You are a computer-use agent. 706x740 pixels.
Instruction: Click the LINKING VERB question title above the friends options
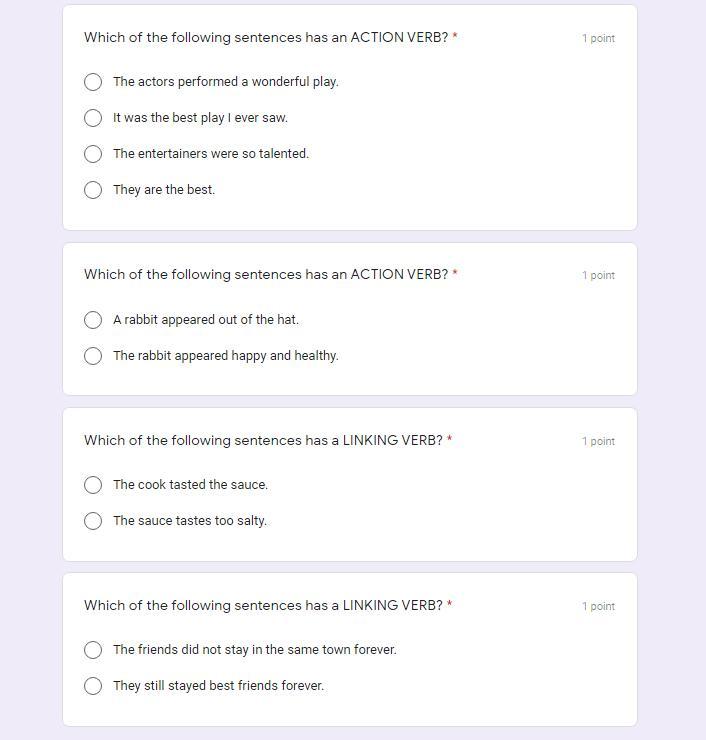coord(263,605)
